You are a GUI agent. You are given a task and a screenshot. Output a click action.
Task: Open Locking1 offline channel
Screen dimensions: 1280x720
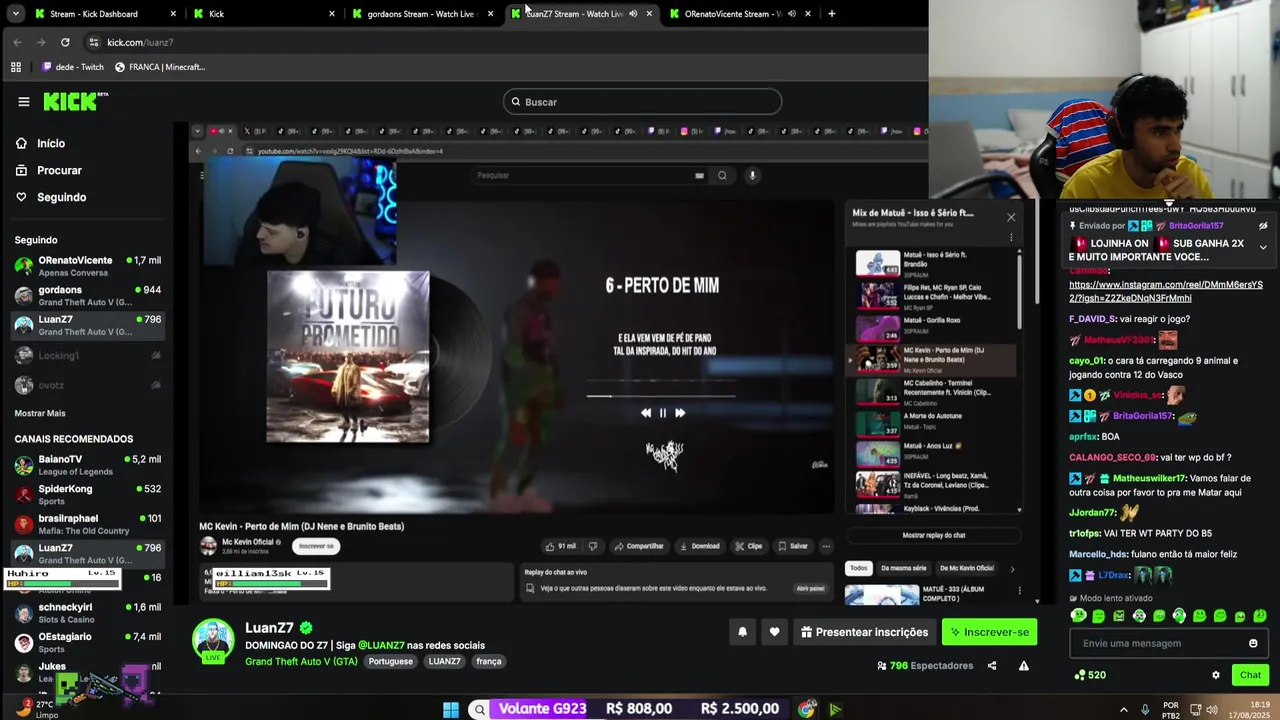[87, 355]
